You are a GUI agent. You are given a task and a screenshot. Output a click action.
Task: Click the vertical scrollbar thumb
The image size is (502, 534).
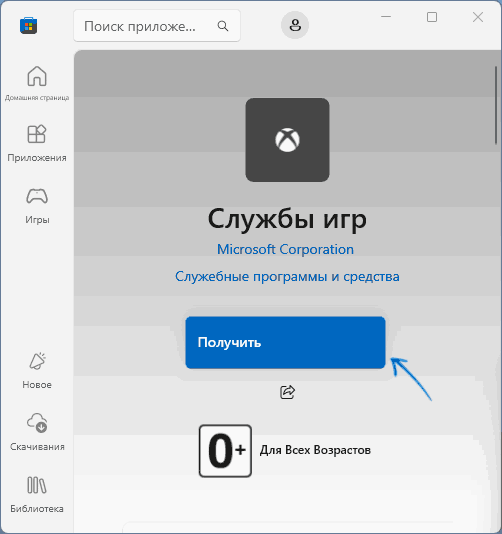[x=496, y=106]
